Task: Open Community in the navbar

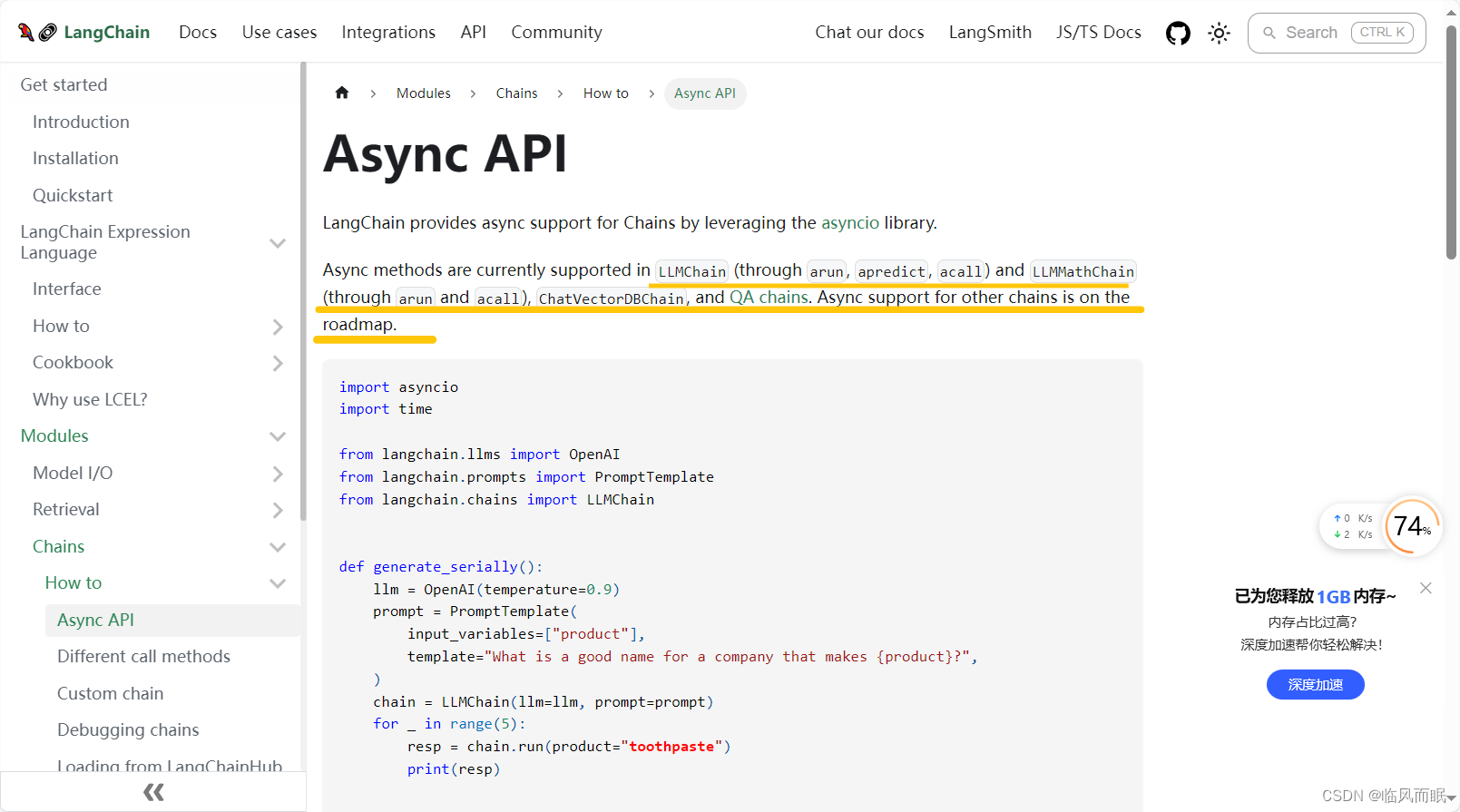Action: pos(556,33)
